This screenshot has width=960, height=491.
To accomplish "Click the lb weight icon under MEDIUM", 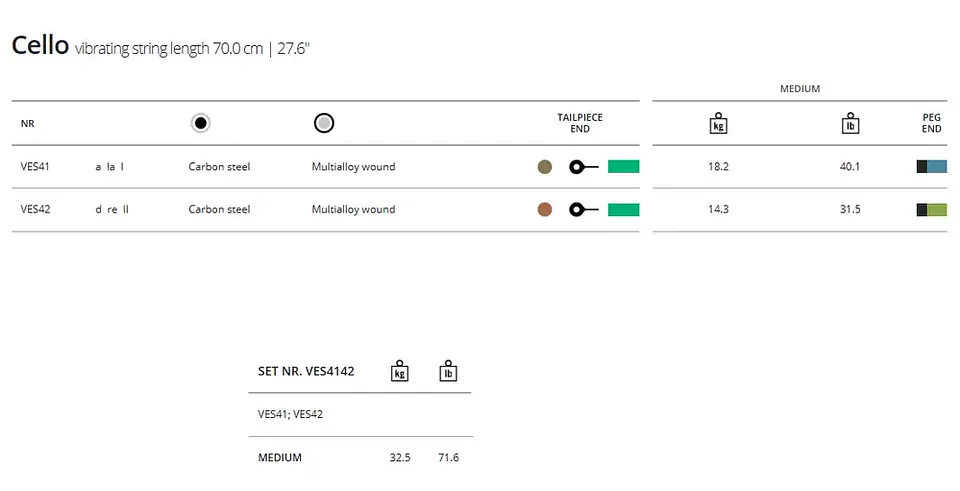I will pyautogui.click(x=850, y=123).
